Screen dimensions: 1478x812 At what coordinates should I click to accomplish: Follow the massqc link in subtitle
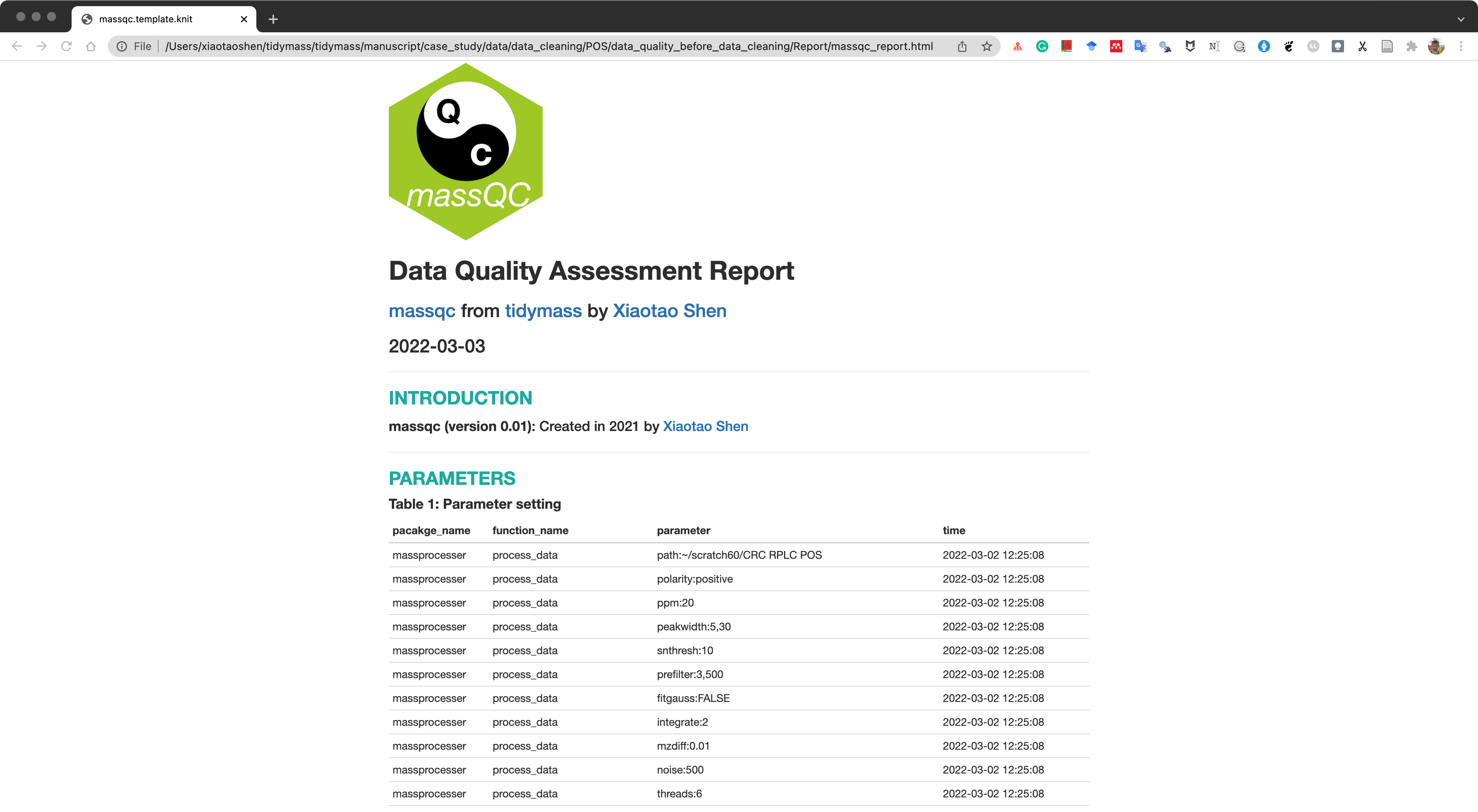pyautogui.click(x=422, y=311)
